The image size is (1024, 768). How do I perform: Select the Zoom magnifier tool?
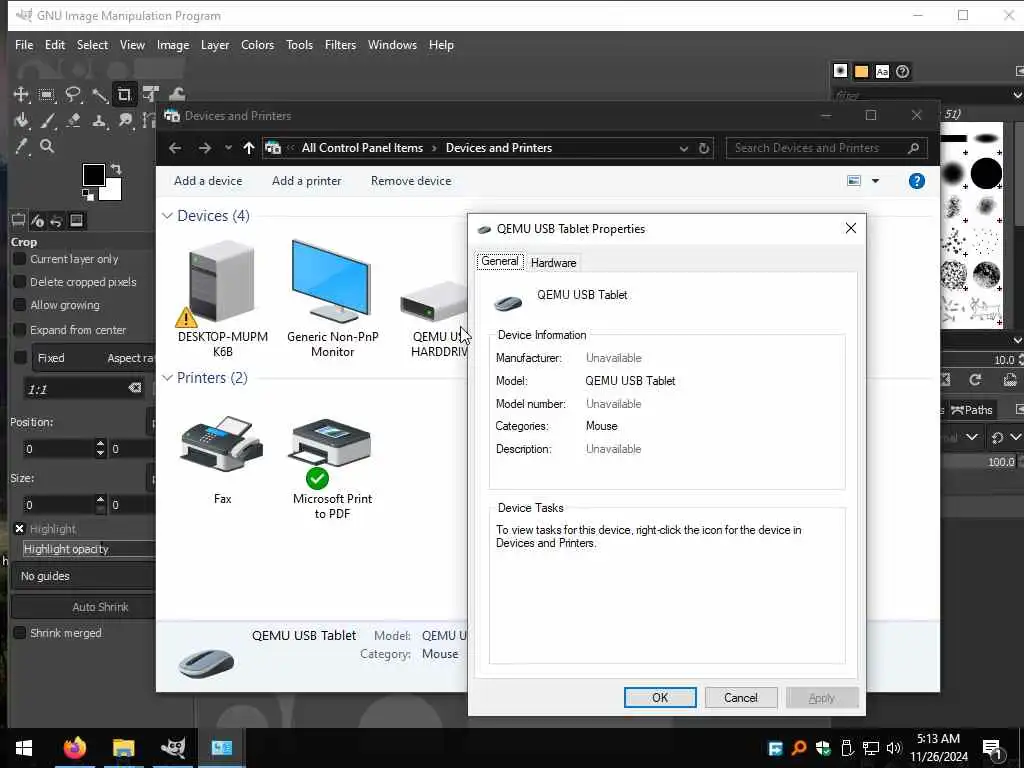(x=46, y=146)
